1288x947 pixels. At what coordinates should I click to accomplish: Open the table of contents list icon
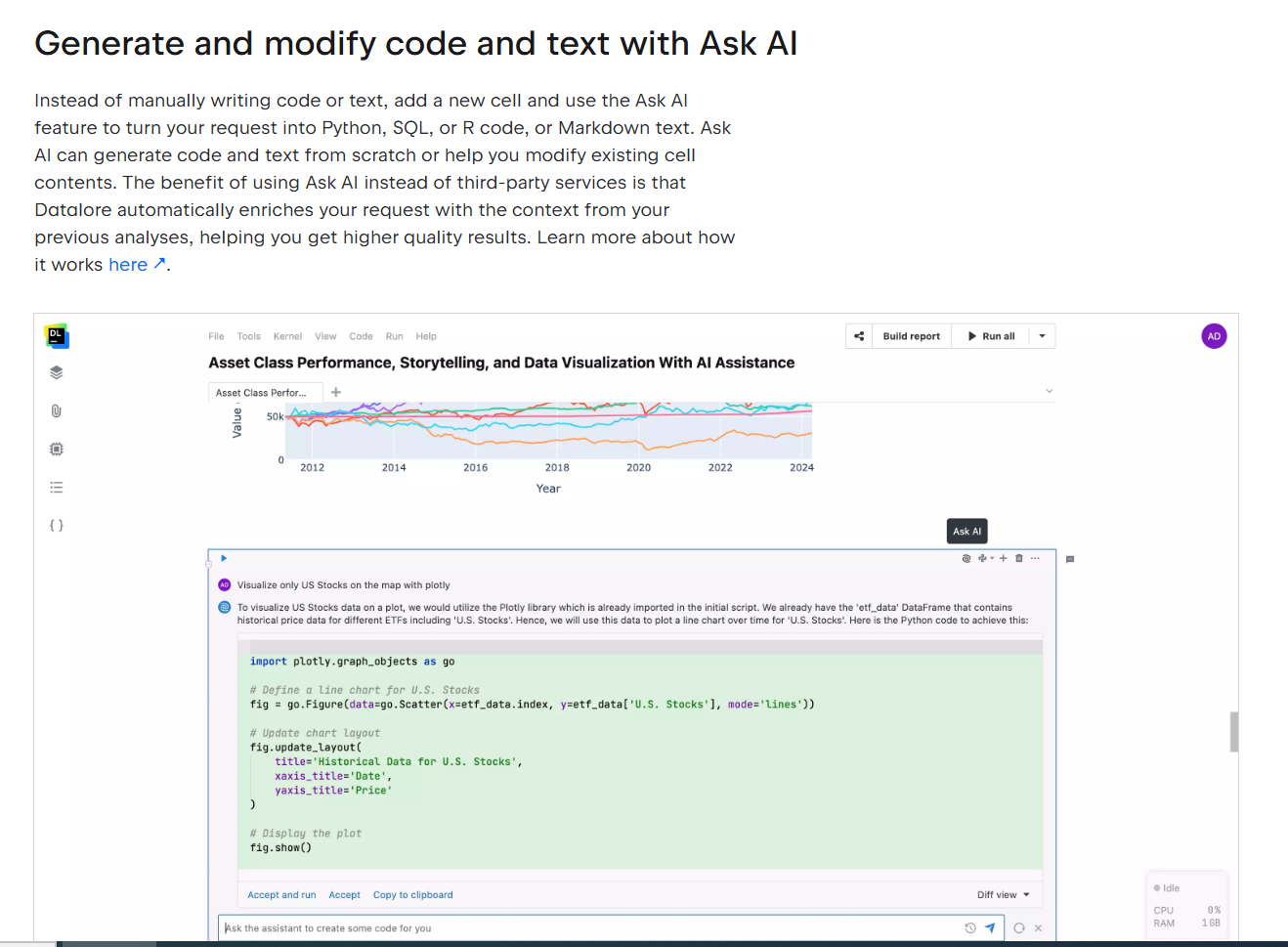pos(57,487)
